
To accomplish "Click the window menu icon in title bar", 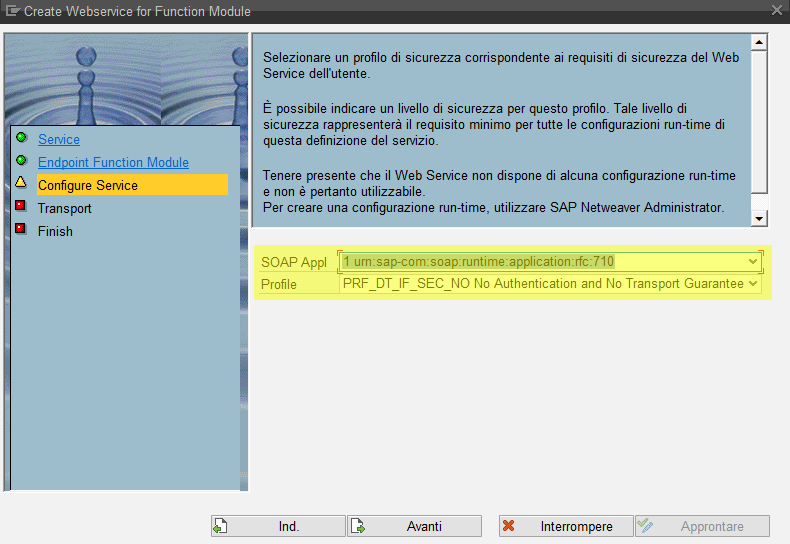I will [12, 11].
